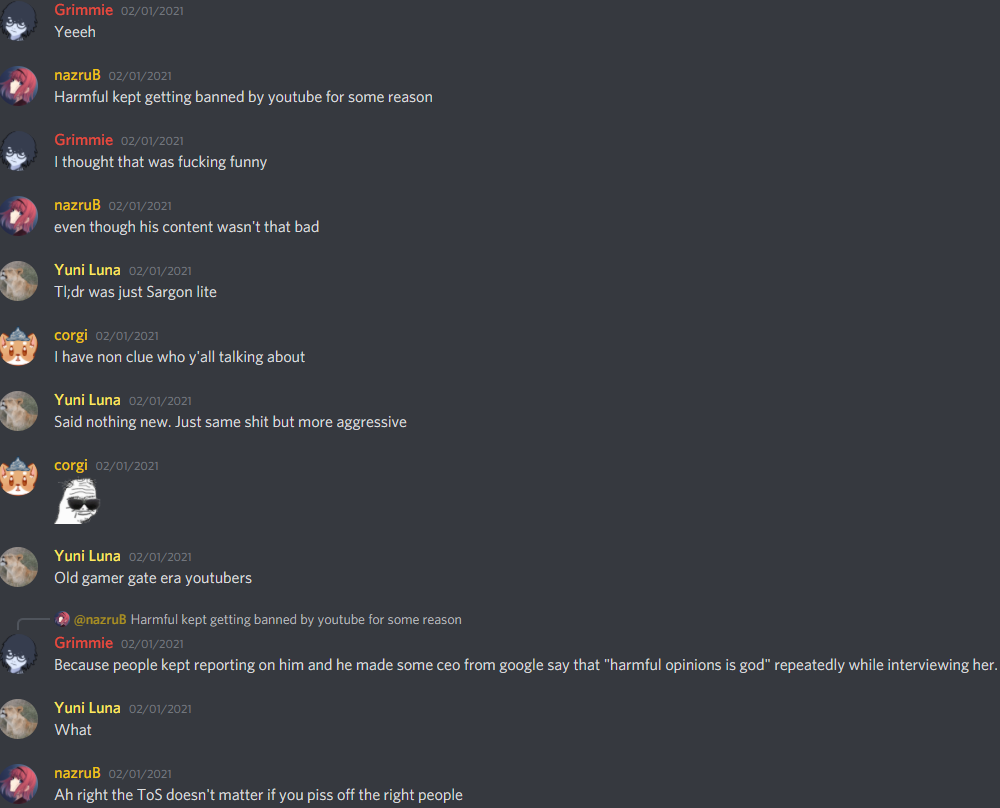Open corgi's avatar next to non clue message

coord(18,346)
